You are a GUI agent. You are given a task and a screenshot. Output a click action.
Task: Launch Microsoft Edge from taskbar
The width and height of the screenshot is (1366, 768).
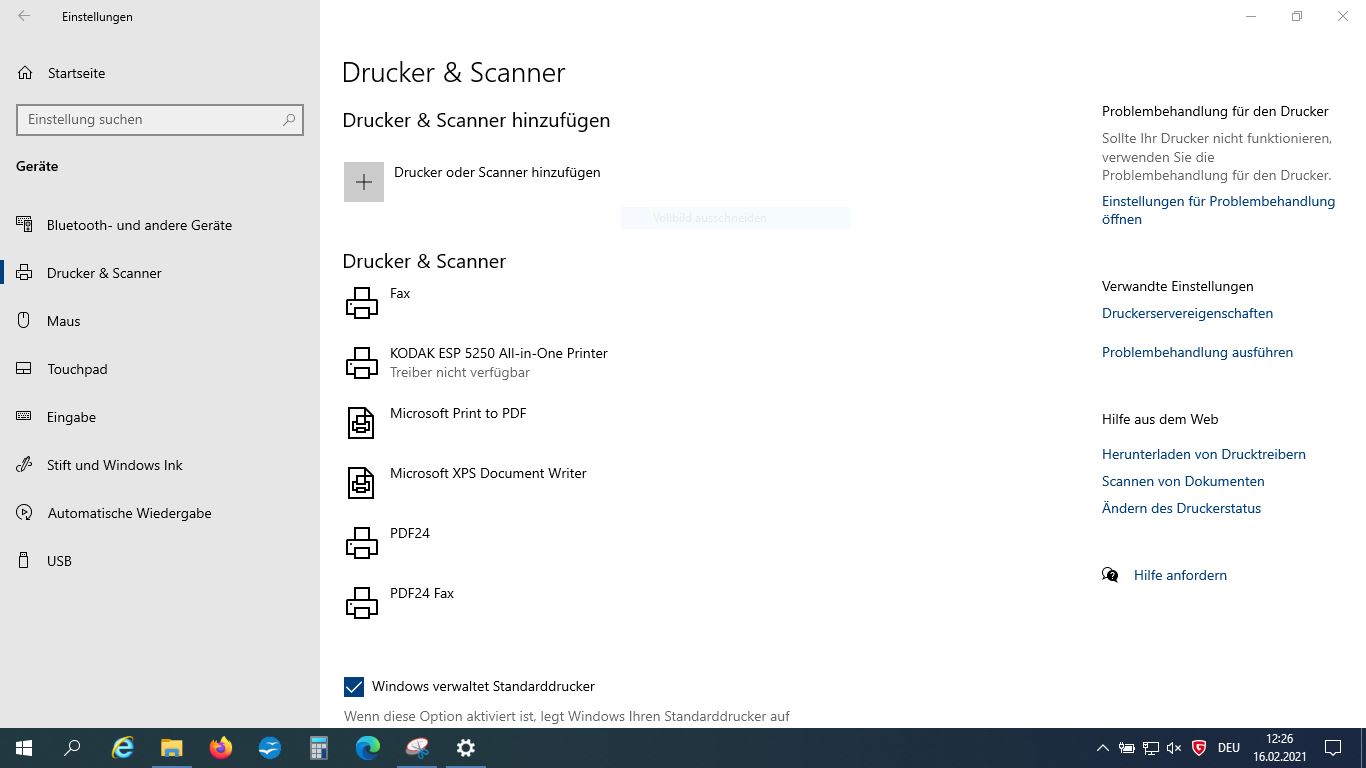(368, 748)
